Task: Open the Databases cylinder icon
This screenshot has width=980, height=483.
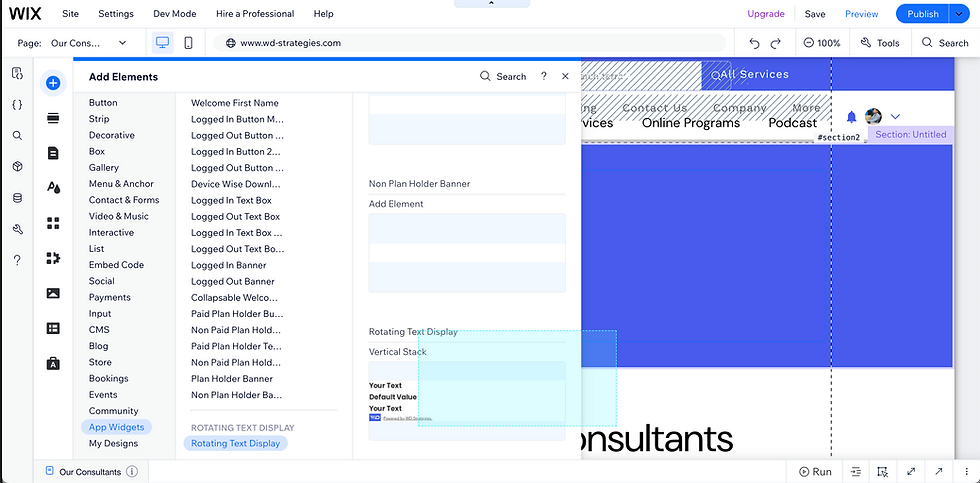Action: (x=18, y=198)
